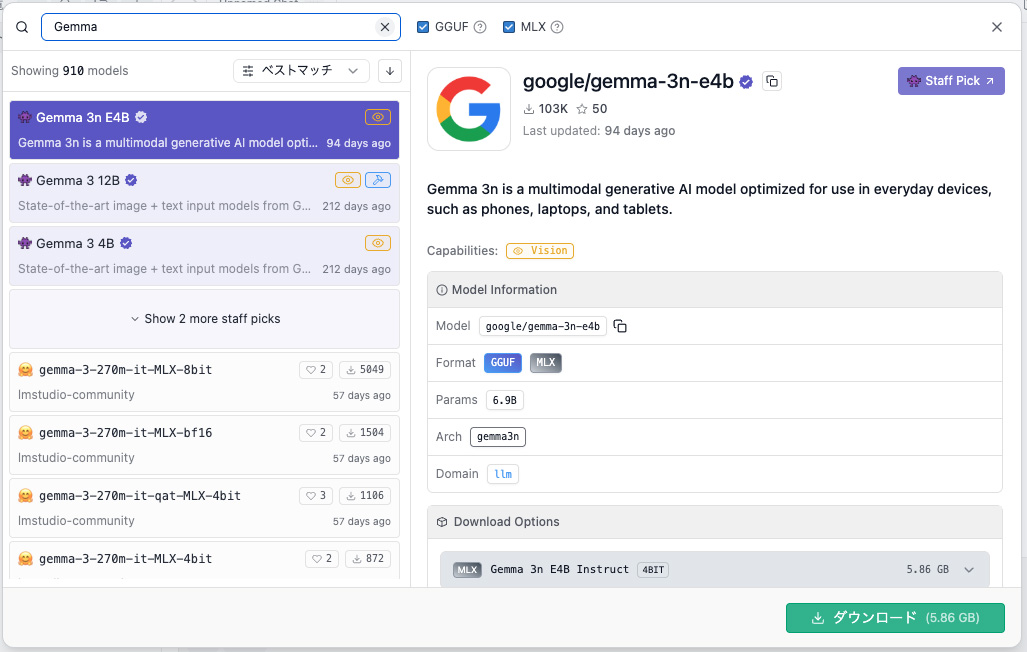Click the vision eye badge on Gemma 3 4B
The width and height of the screenshot is (1027, 652).
[x=378, y=243]
